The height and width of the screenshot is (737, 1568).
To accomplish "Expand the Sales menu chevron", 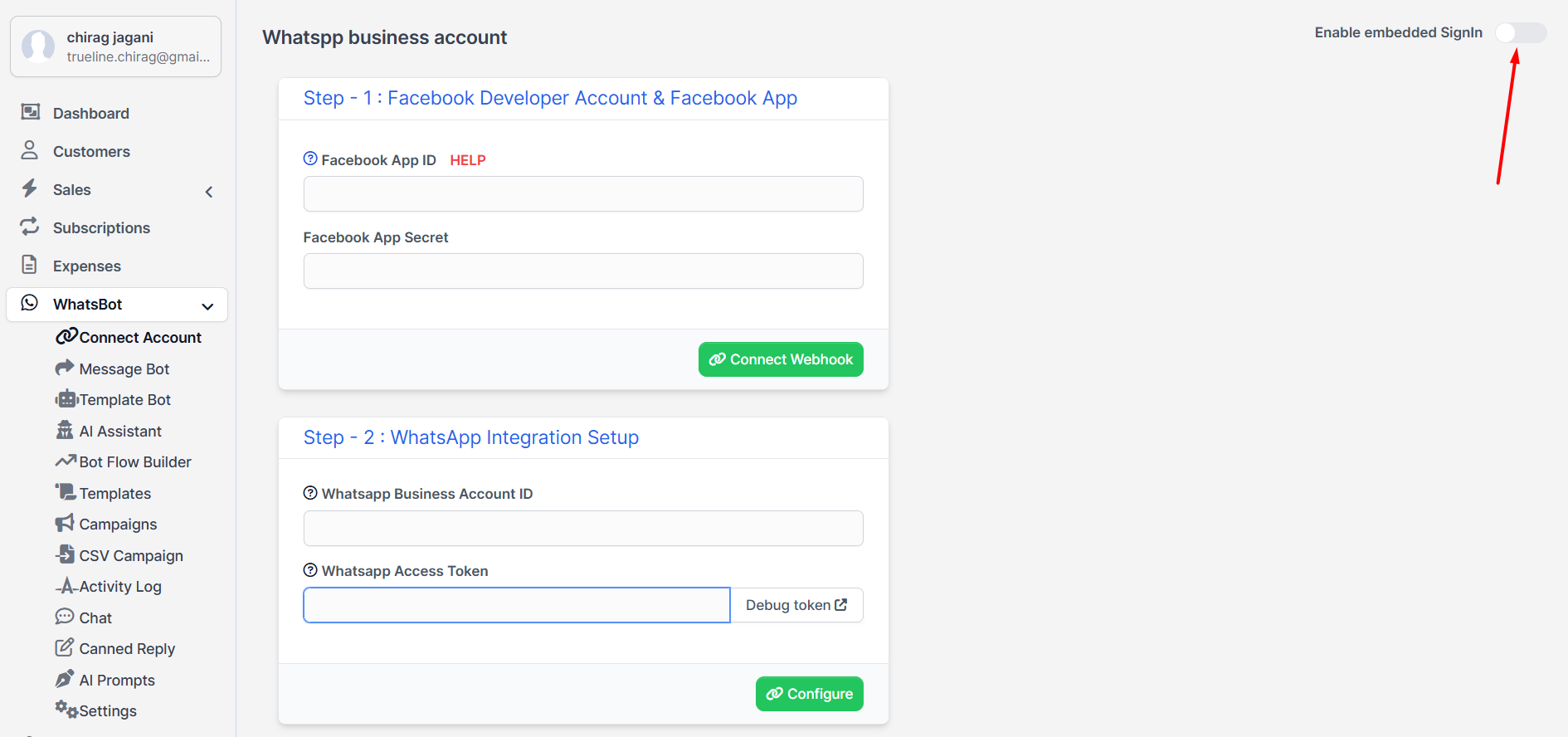I will 209,192.
